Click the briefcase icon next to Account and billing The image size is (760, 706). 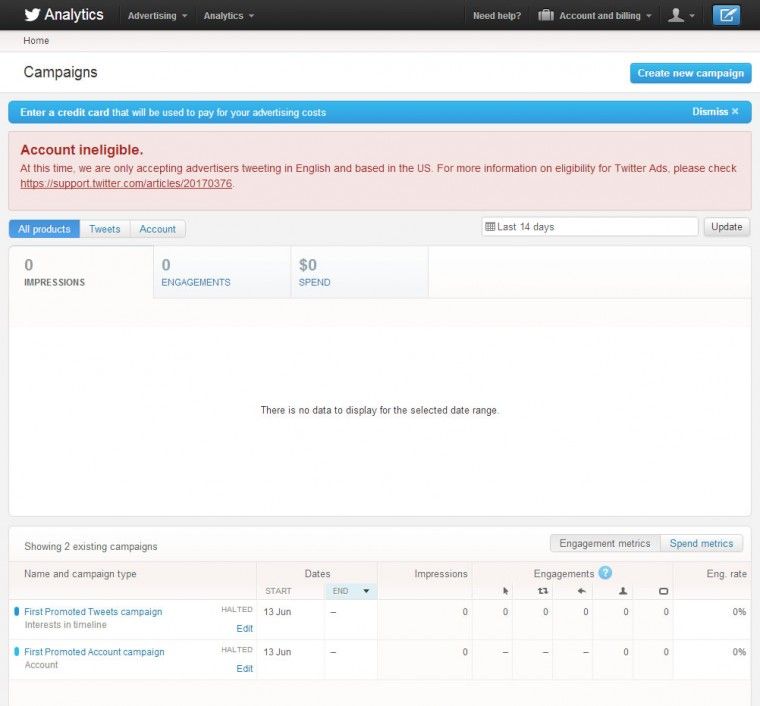545,15
